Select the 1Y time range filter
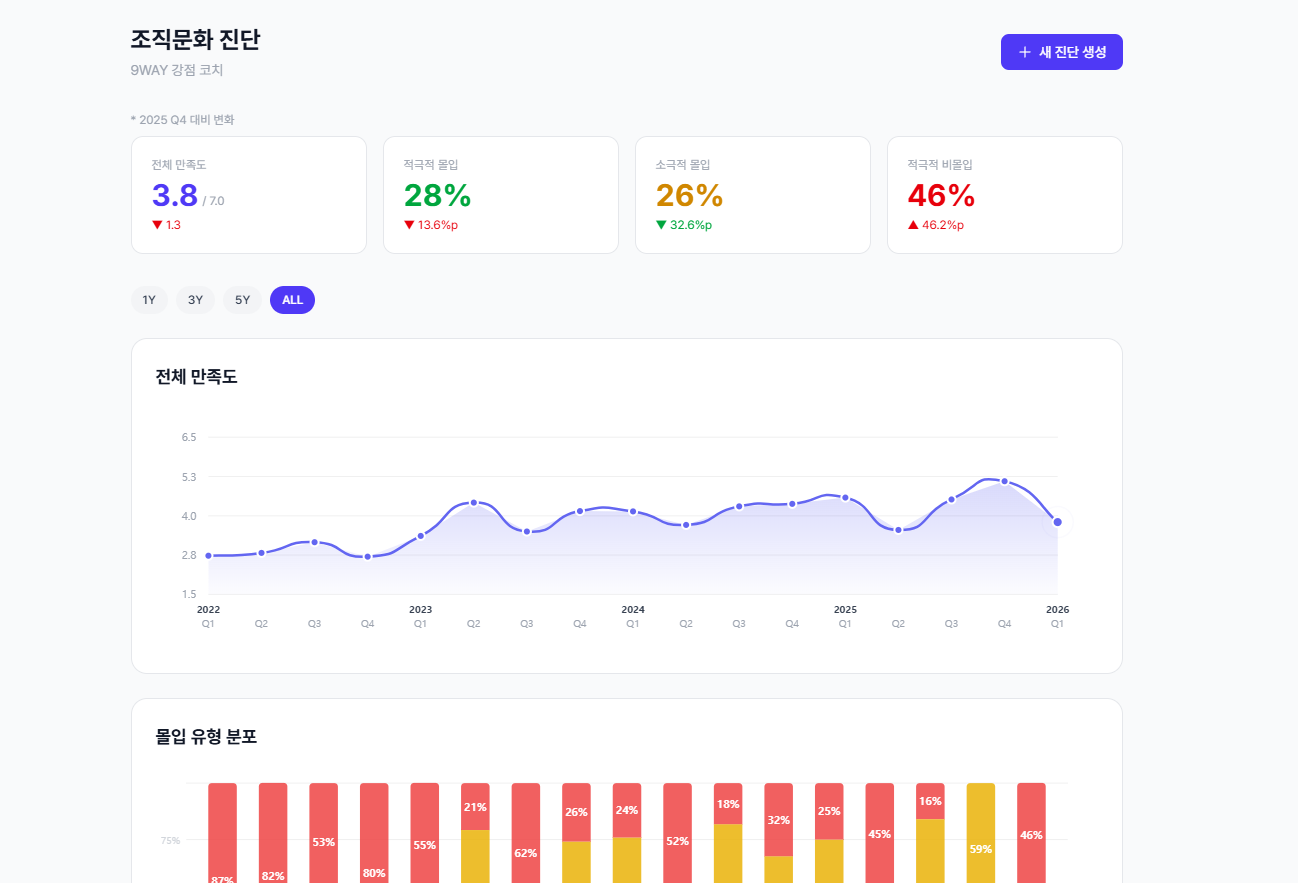1298x883 pixels. tap(149, 299)
